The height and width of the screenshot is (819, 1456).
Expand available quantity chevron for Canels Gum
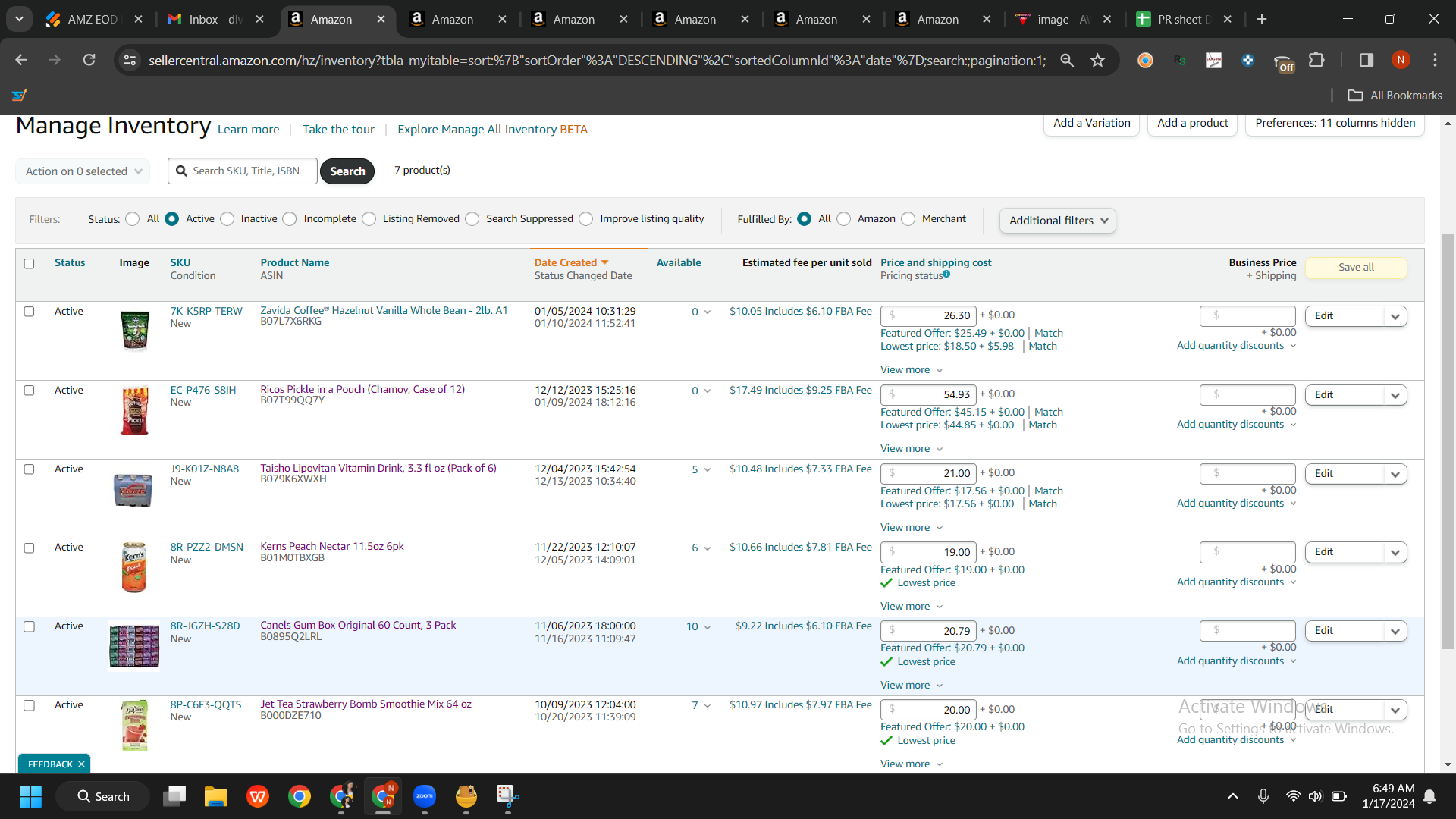click(708, 627)
